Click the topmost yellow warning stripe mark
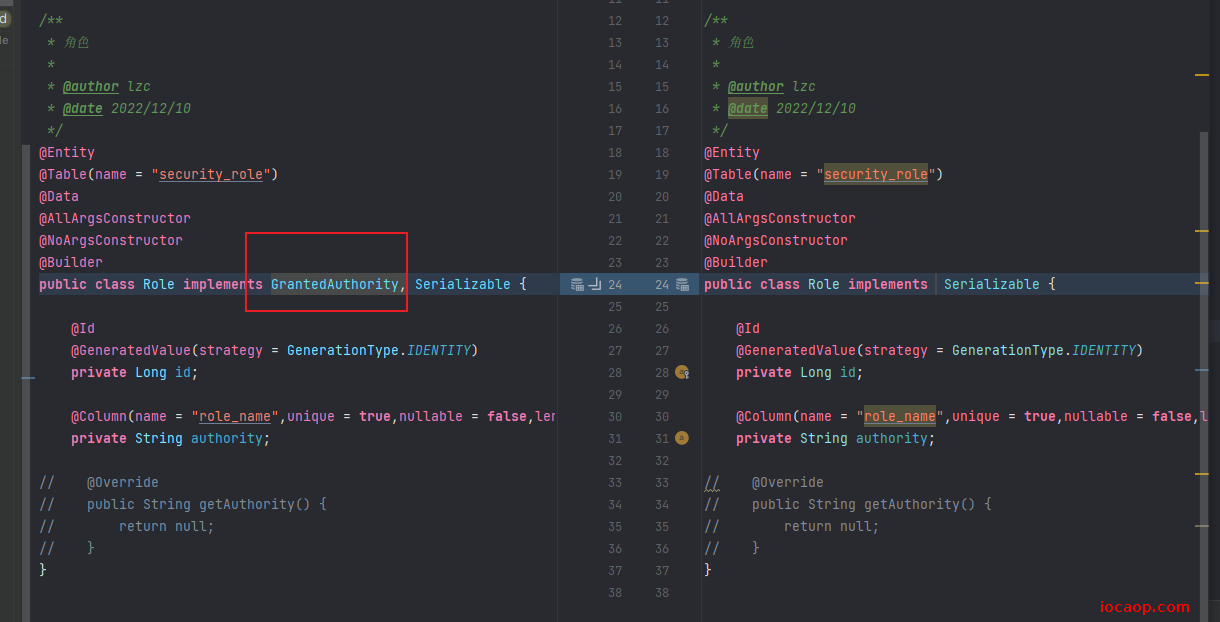The width and height of the screenshot is (1220, 622). click(1202, 75)
